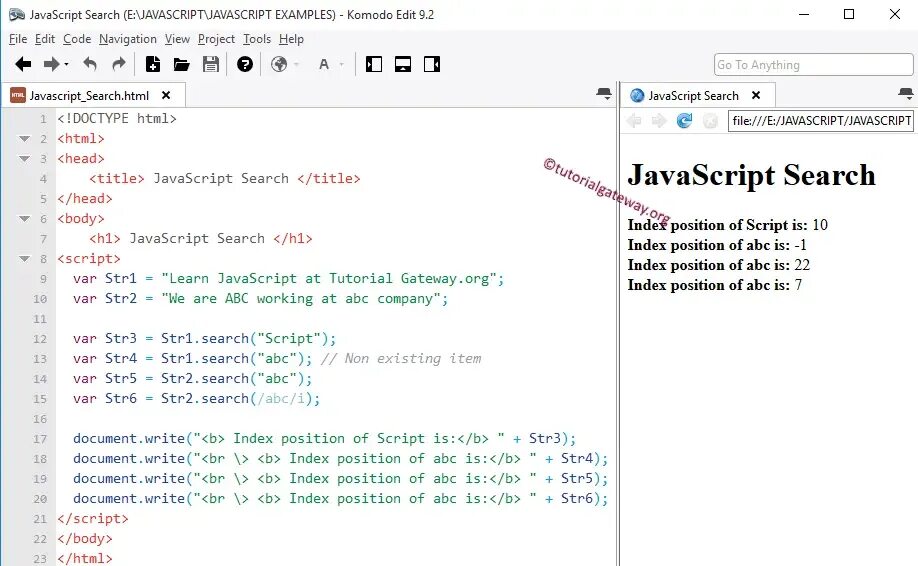This screenshot has height=566, width=918.
Task: Create a new file with New File icon
Action: pyautogui.click(x=153, y=64)
